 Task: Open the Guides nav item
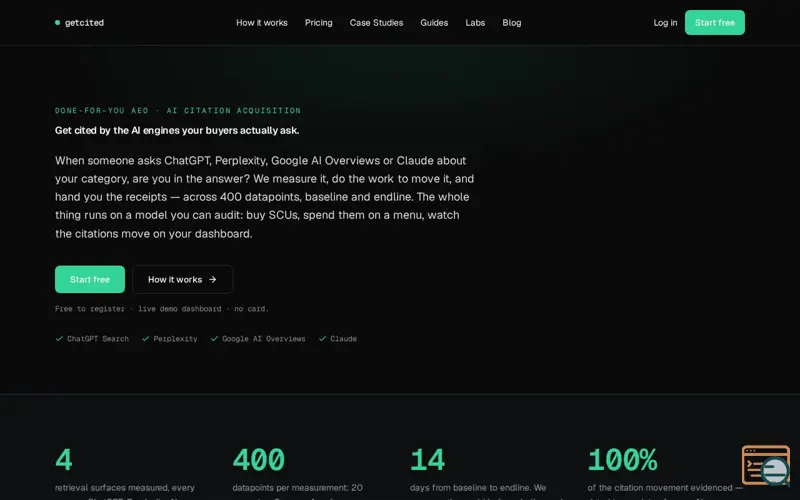click(434, 22)
